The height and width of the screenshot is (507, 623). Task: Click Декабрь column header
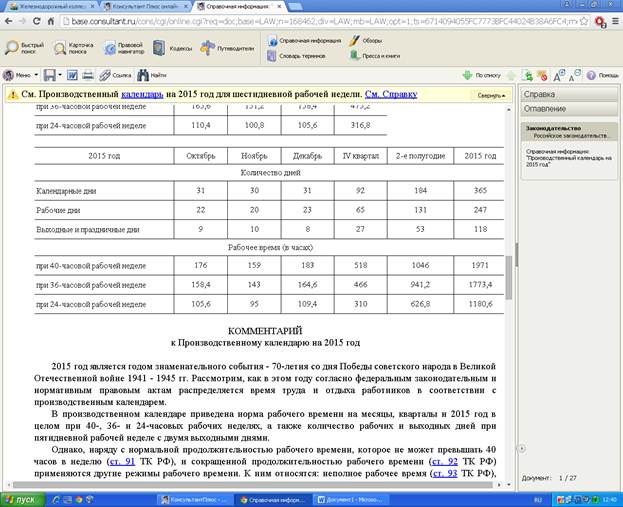(x=307, y=156)
